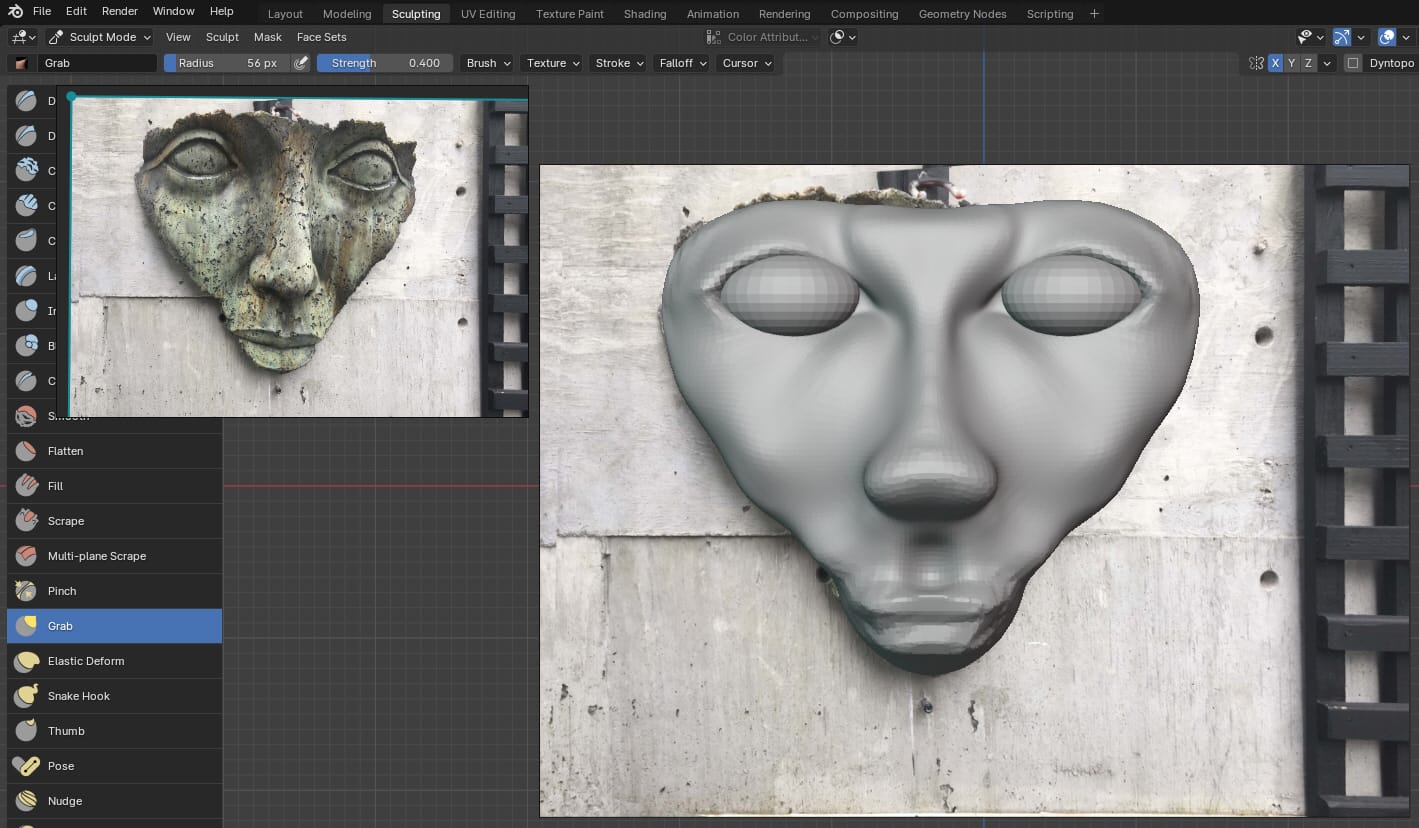The width and height of the screenshot is (1419, 828).
Task: Enable the Dyntopo checkbox
Action: coord(1353,63)
